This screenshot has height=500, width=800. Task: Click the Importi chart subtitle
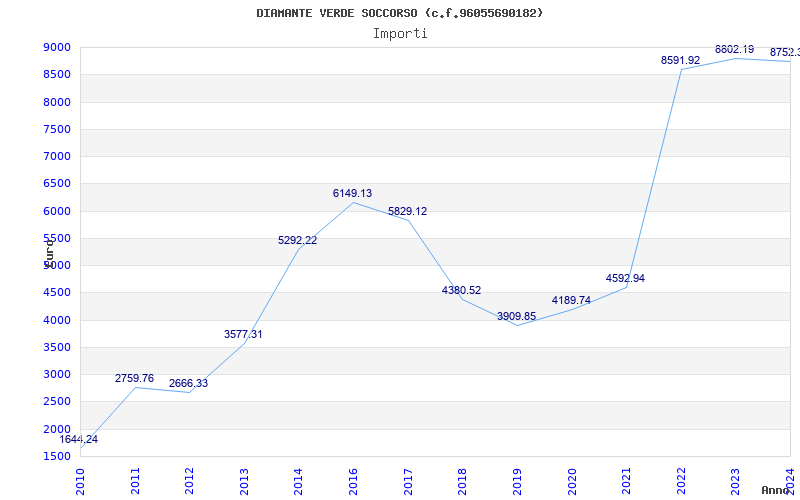pyautogui.click(x=400, y=34)
